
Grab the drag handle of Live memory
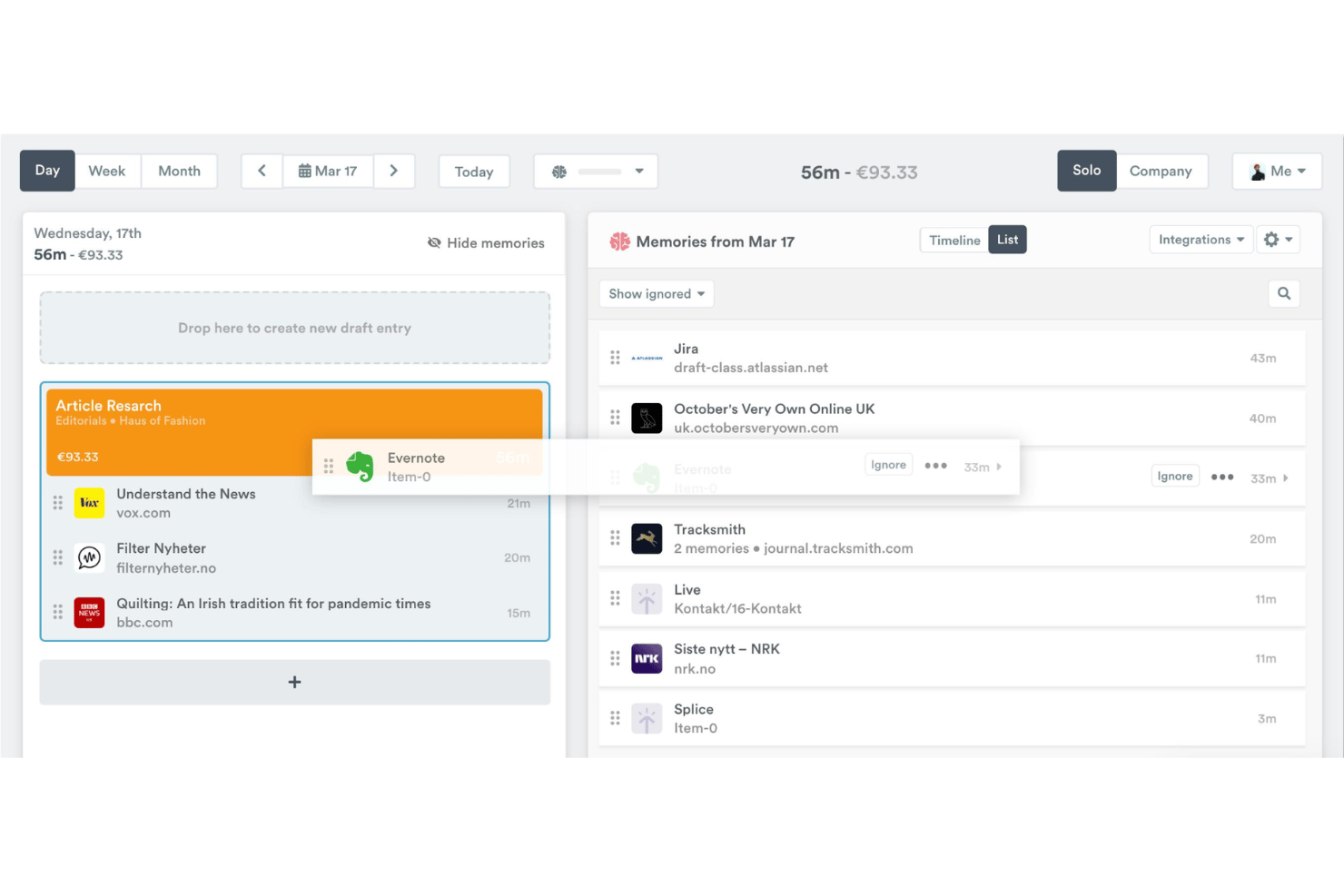(x=615, y=599)
